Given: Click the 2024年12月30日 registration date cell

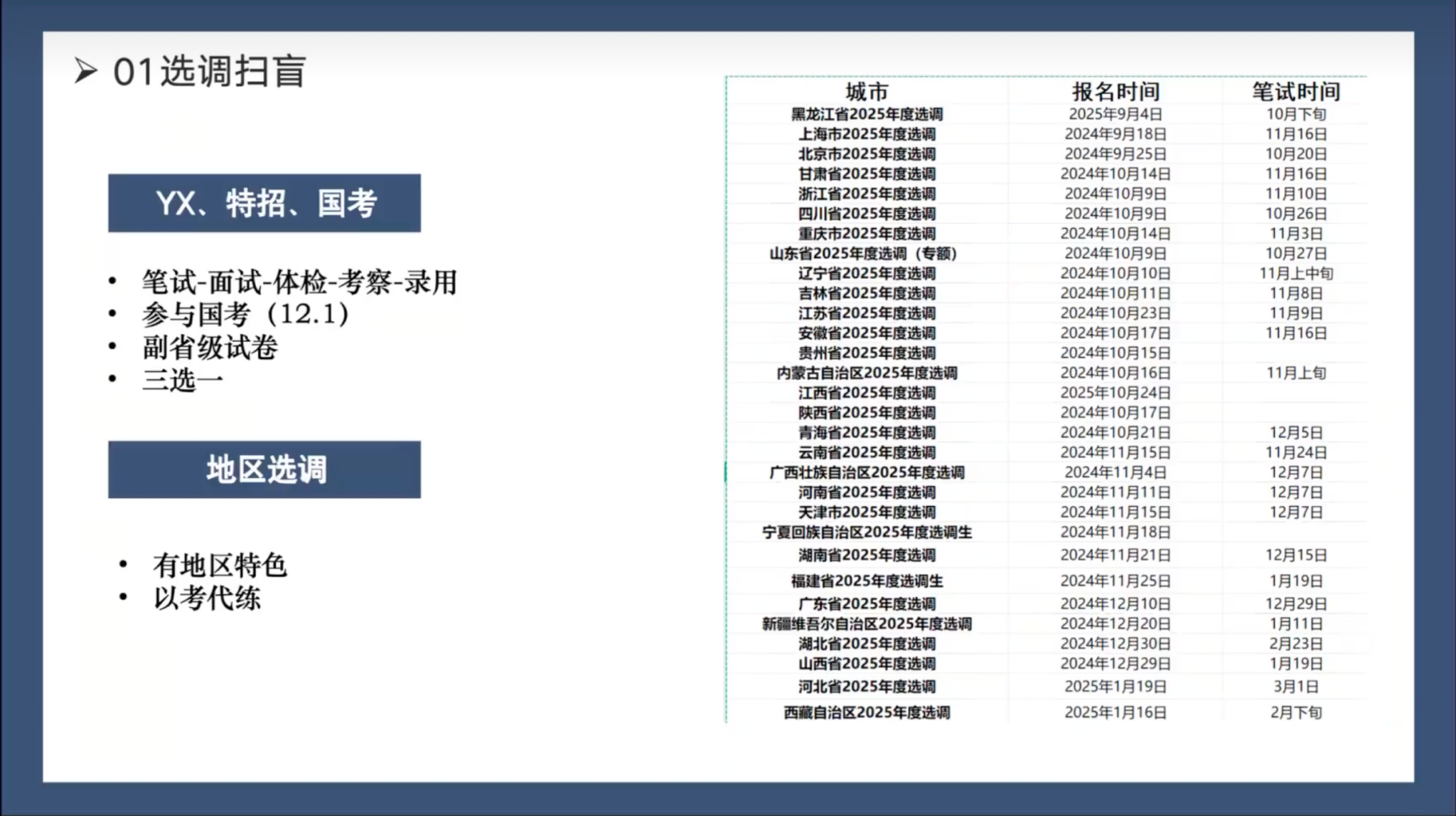Looking at the screenshot, I should click(x=1115, y=644).
